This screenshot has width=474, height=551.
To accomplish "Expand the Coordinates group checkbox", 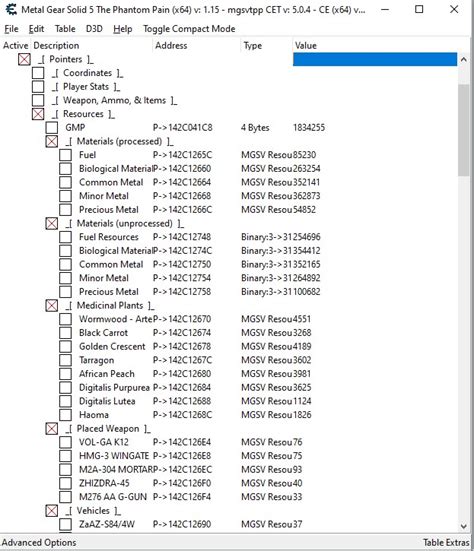I will pos(38,73).
